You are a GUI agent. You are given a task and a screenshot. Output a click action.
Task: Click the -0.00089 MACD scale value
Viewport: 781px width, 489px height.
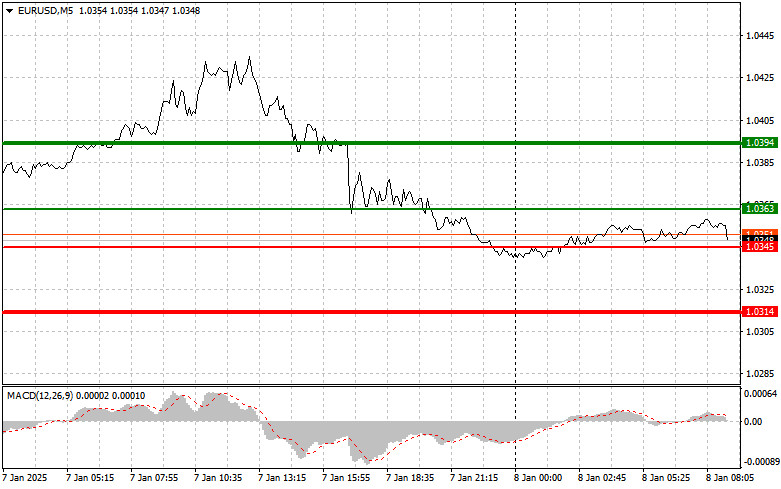coord(761,462)
